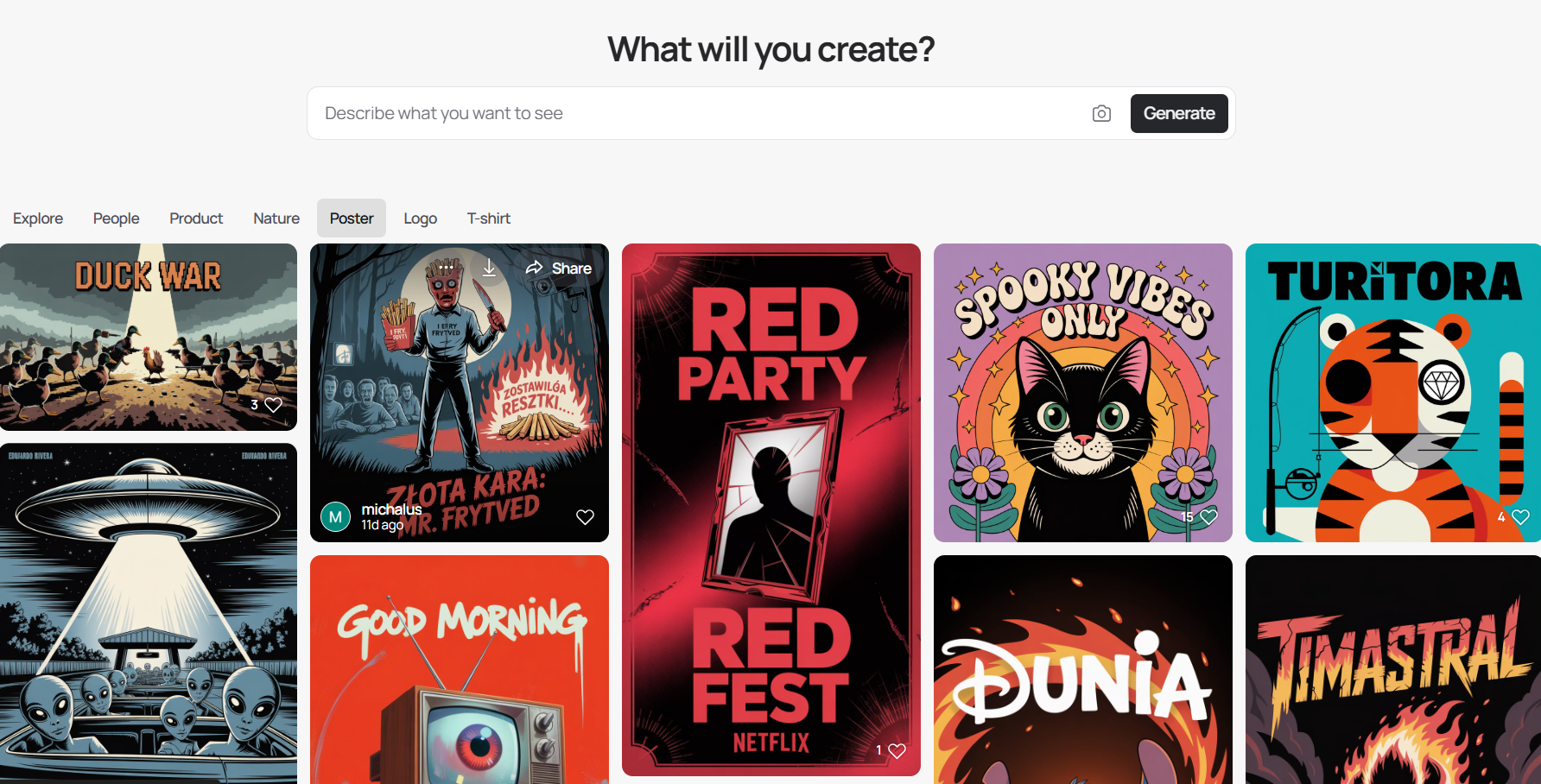Screen dimensions: 1541x784
Task: Like the Turitora tiger poster heart
Action: tap(1520, 516)
